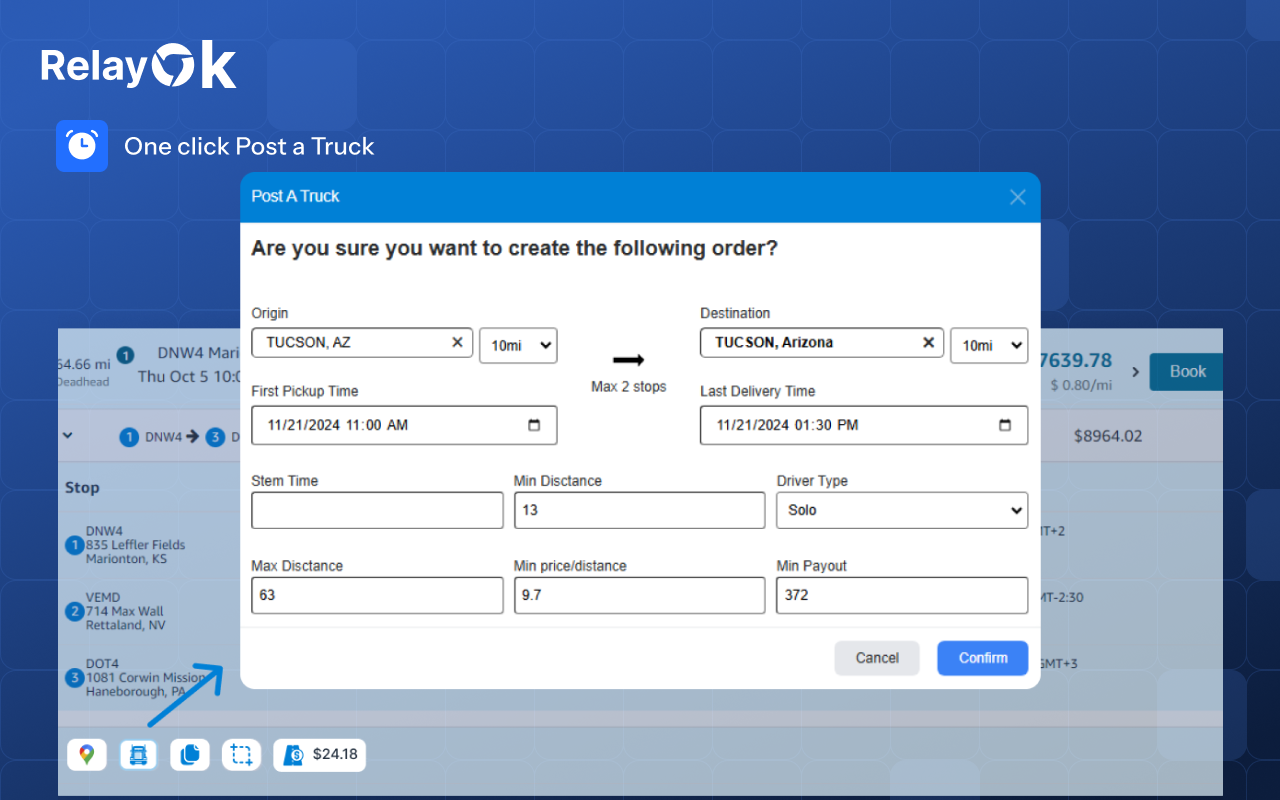Click the First Pickup Time field
This screenshot has height=800, width=1280.
click(404, 425)
